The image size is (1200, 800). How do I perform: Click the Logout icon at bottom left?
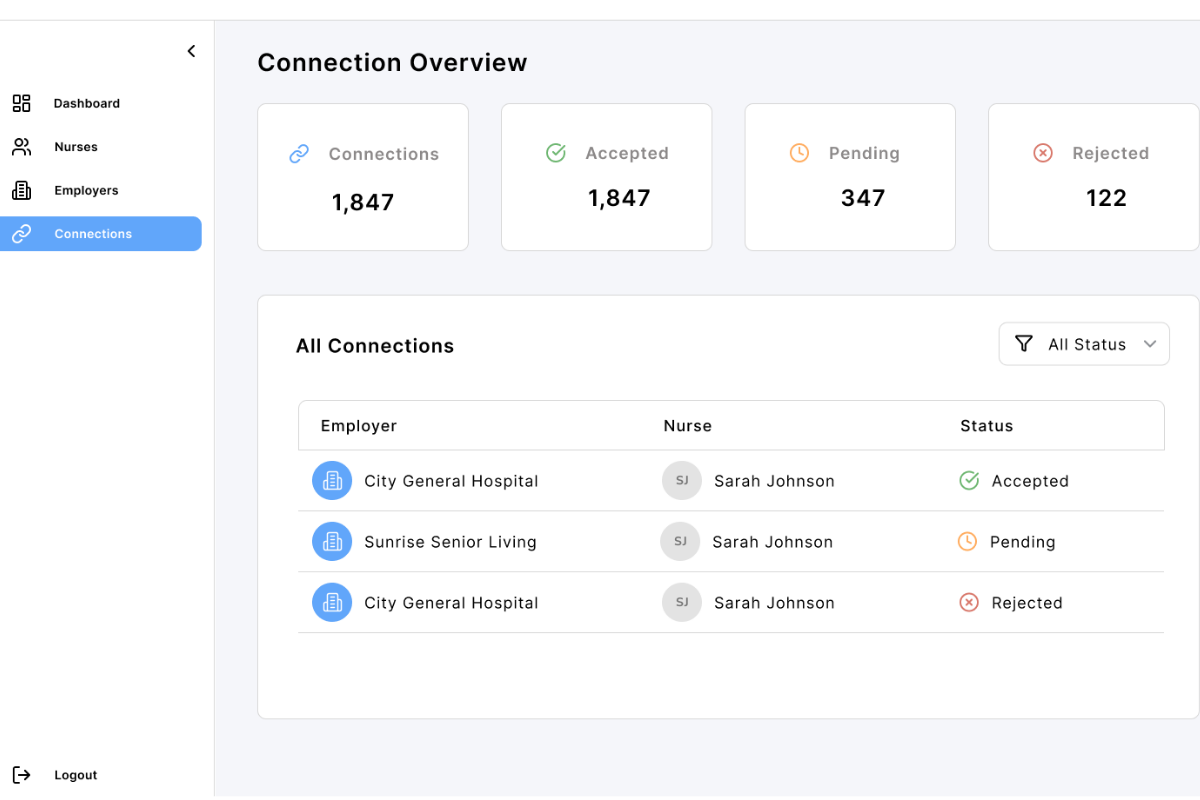pyautogui.click(x=21, y=775)
